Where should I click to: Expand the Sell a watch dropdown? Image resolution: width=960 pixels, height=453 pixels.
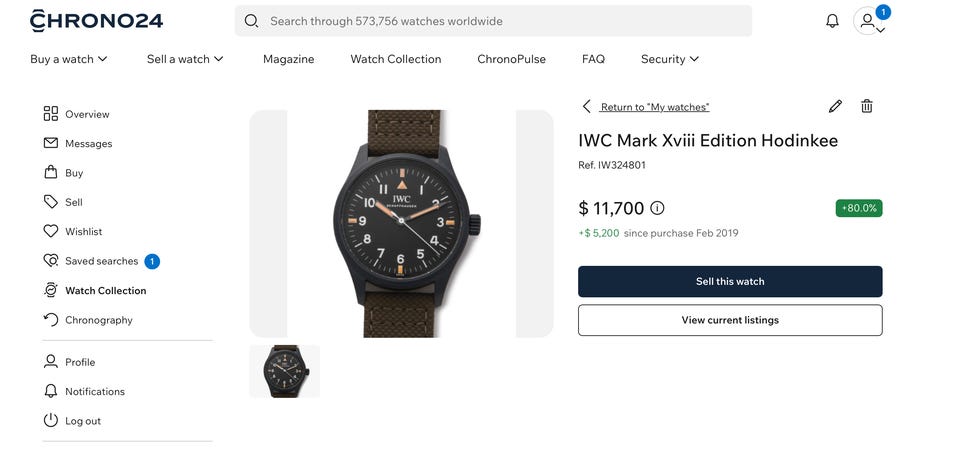coord(185,59)
